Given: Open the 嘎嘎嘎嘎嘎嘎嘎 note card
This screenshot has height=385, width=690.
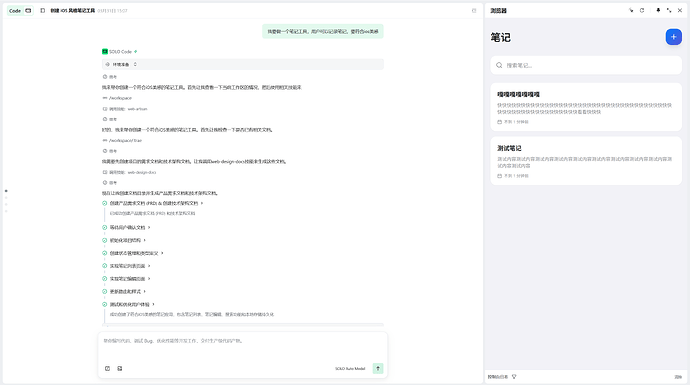Looking at the screenshot, I should [x=586, y=107].
